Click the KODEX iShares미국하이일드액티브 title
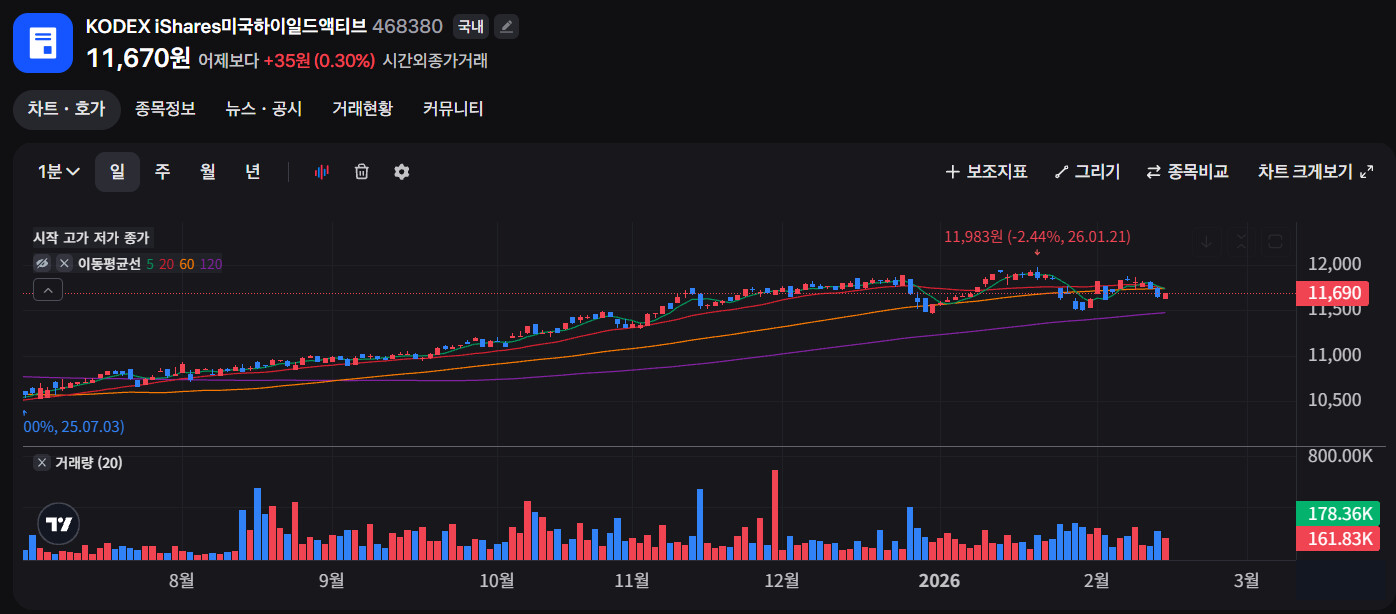Viewport: 1396px width, 614px height. 226,26
